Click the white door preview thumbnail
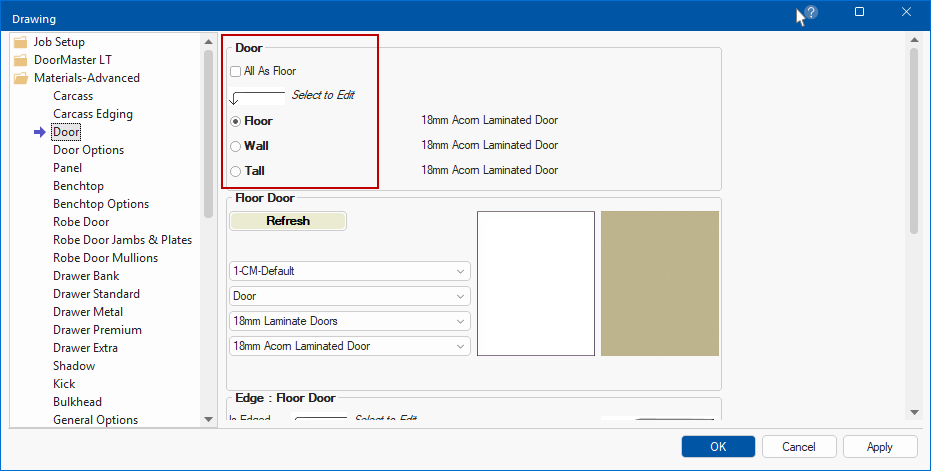931x471 pixels. click(536, 283)
